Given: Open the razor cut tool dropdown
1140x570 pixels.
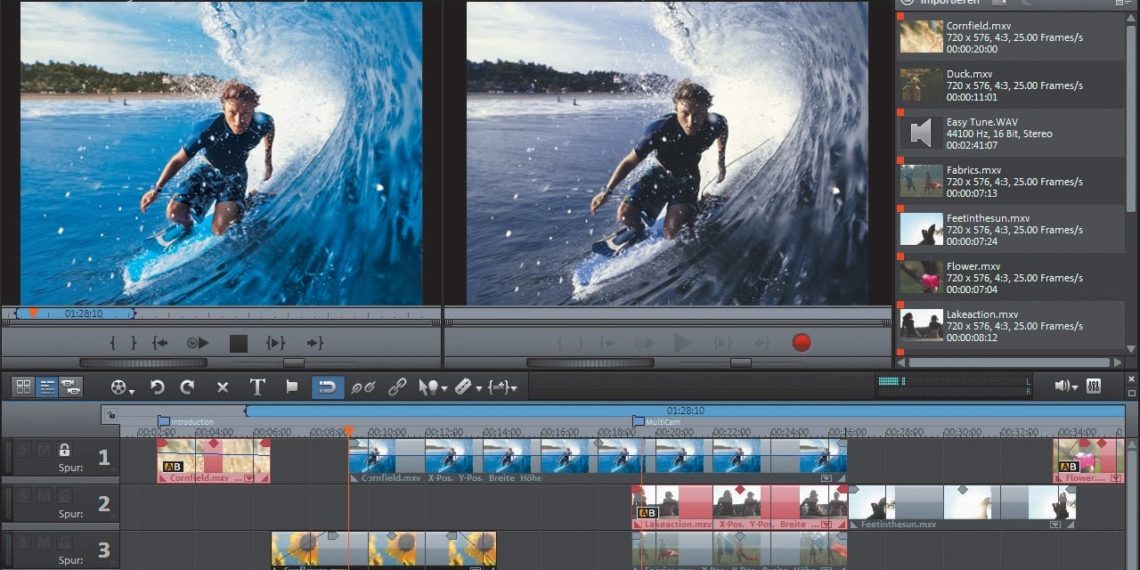Looking at the screenshot, I should [x=468, y=388].
